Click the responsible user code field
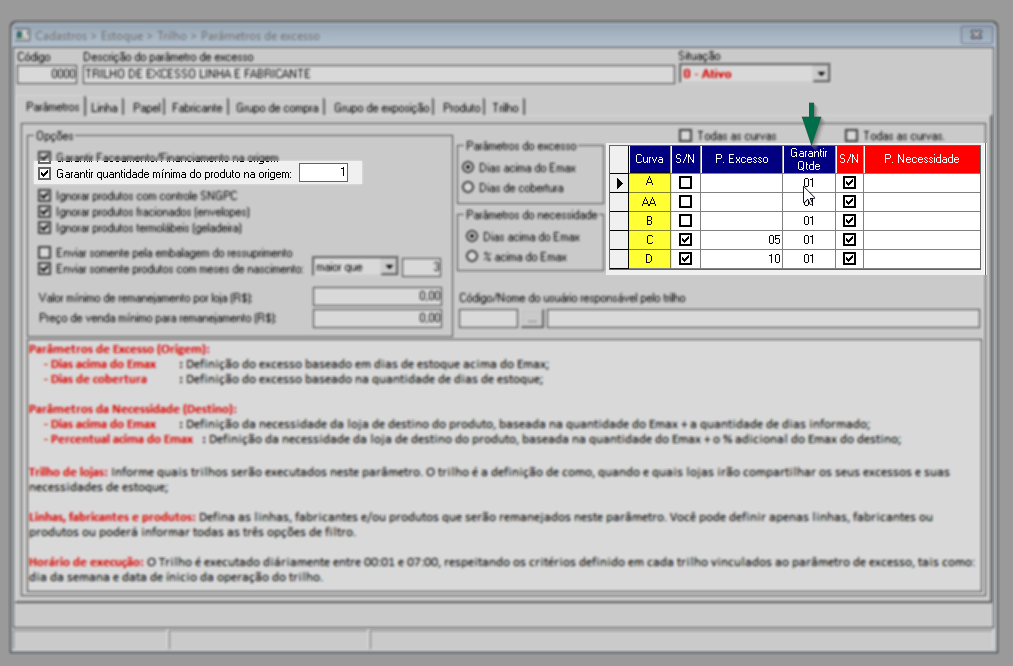The height and width of the screenshot is (666, 1013). 488,318
